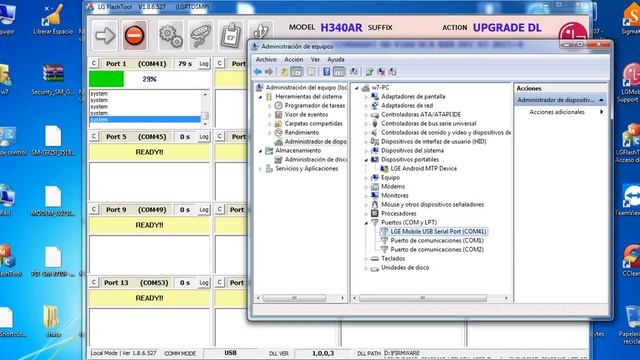
Task: Toggle the action pane icon in the toolbar
Action: (x=339, y=72)
